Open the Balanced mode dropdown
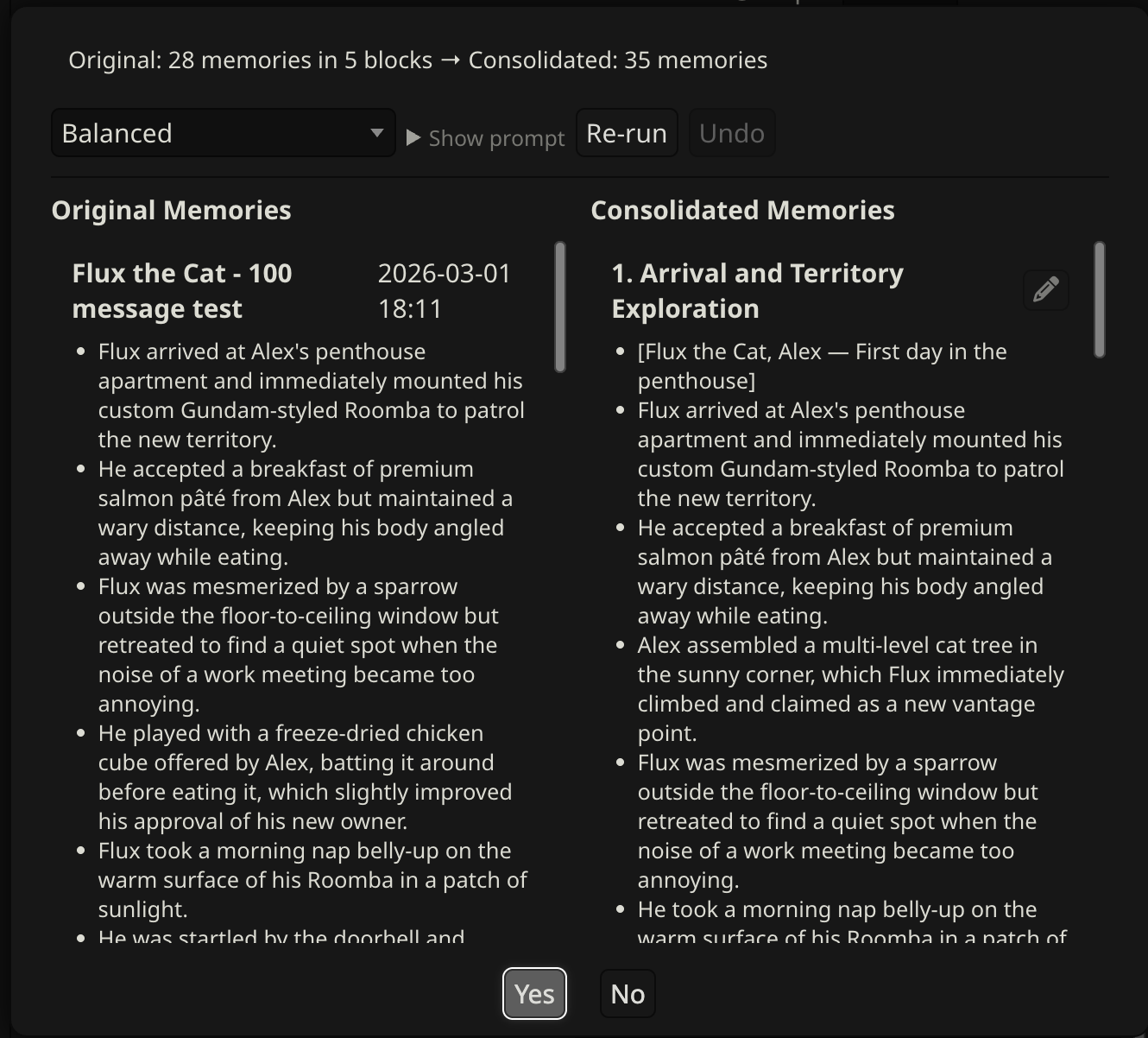The height and width of the screenshot is (1038, 1148). (224, 133)
